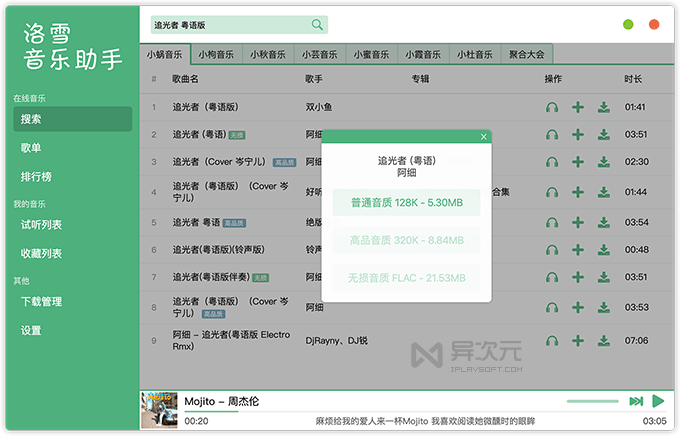Play the first song with headphone icon
The width and height of the screenshot is (680, 436).
tap(552, 107)
